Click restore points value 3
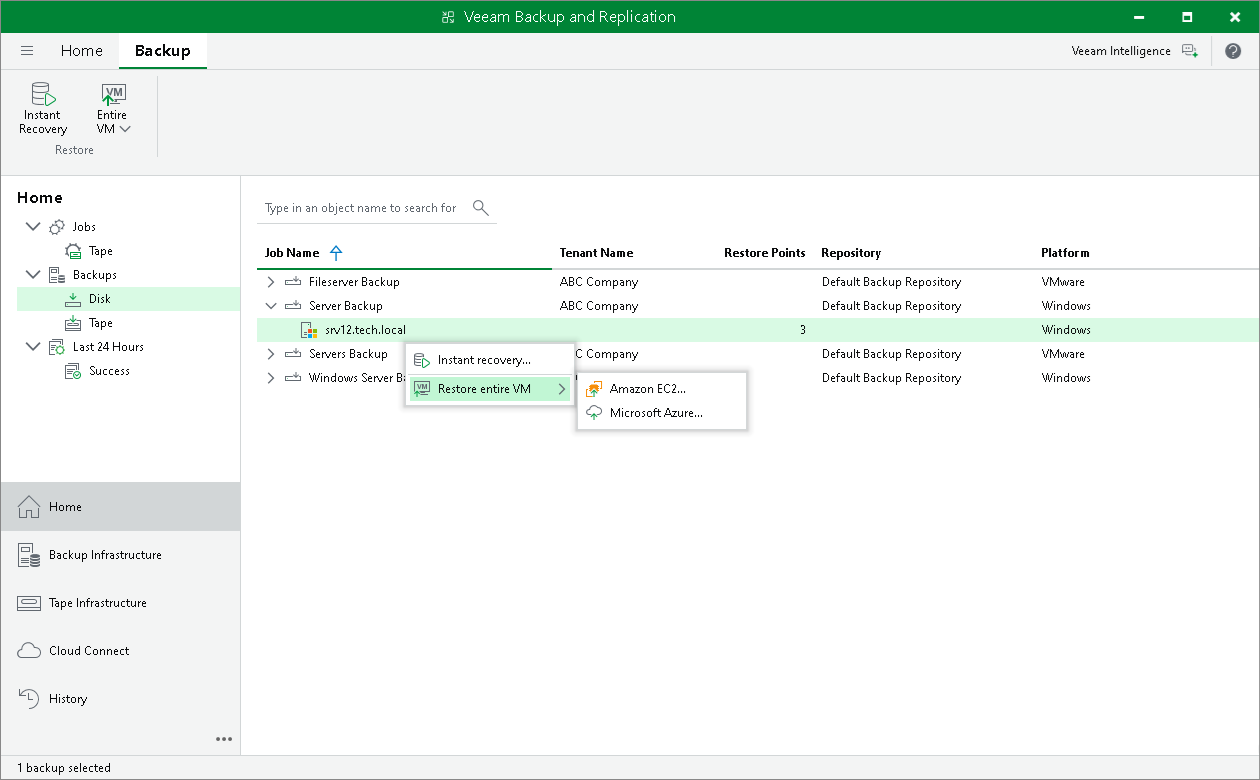Viewport: 1260px width, 780px height. [803, 330]
